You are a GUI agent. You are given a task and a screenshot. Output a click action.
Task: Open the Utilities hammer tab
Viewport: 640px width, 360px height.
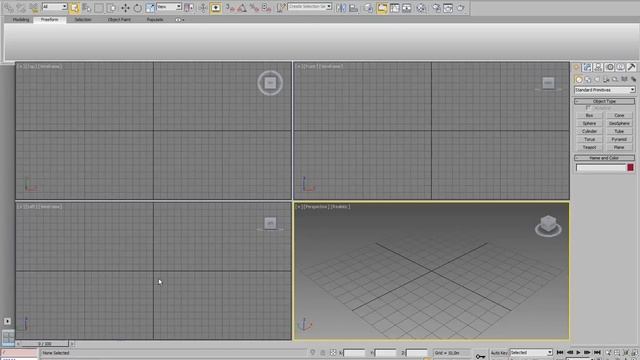(x=631, y=67)
